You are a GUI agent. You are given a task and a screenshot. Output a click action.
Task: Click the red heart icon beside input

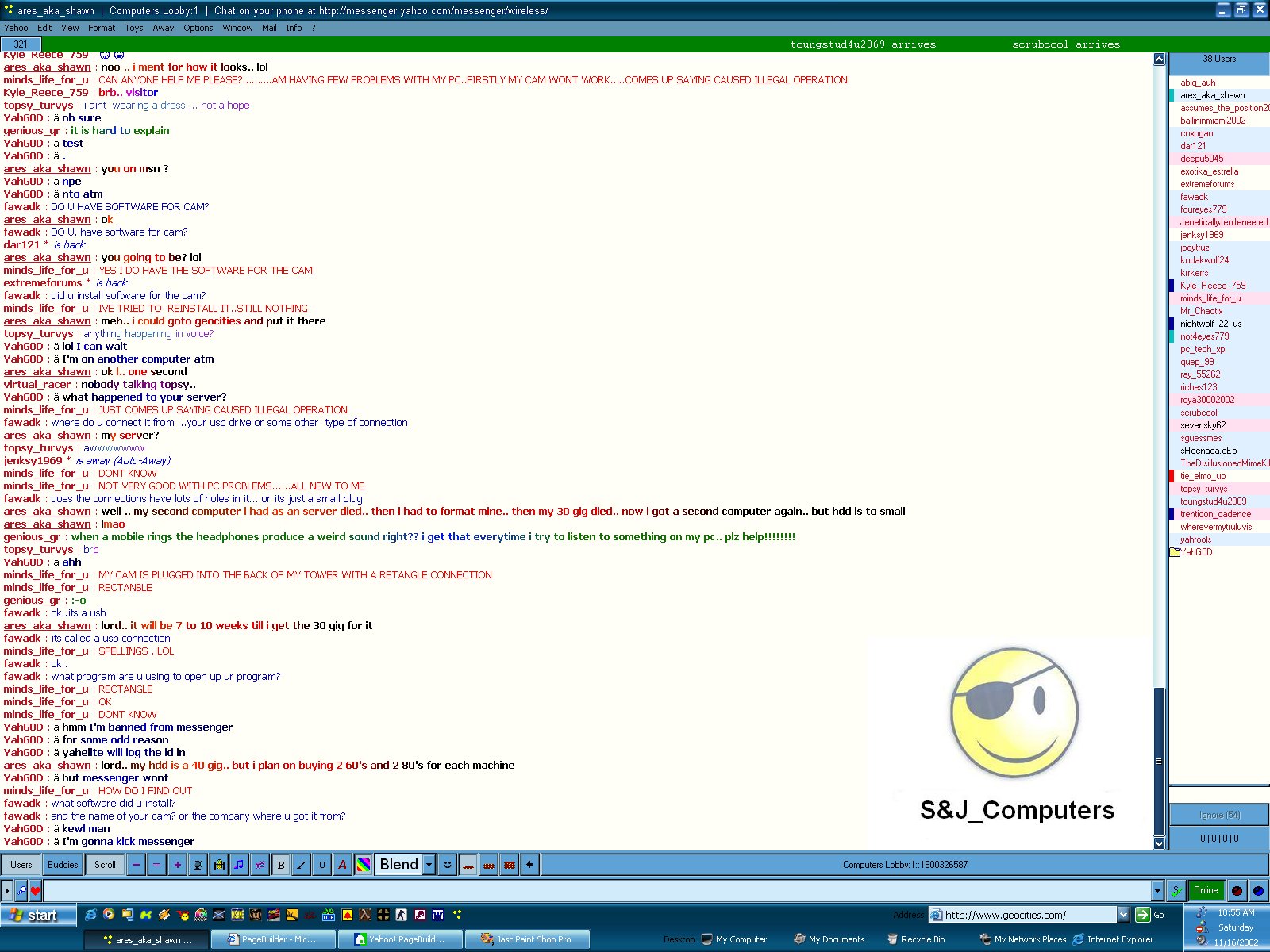36,890
